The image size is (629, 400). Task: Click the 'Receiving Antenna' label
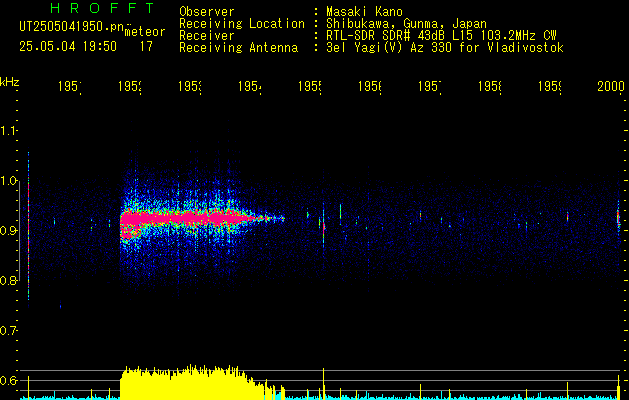click(x=239, y=48)
